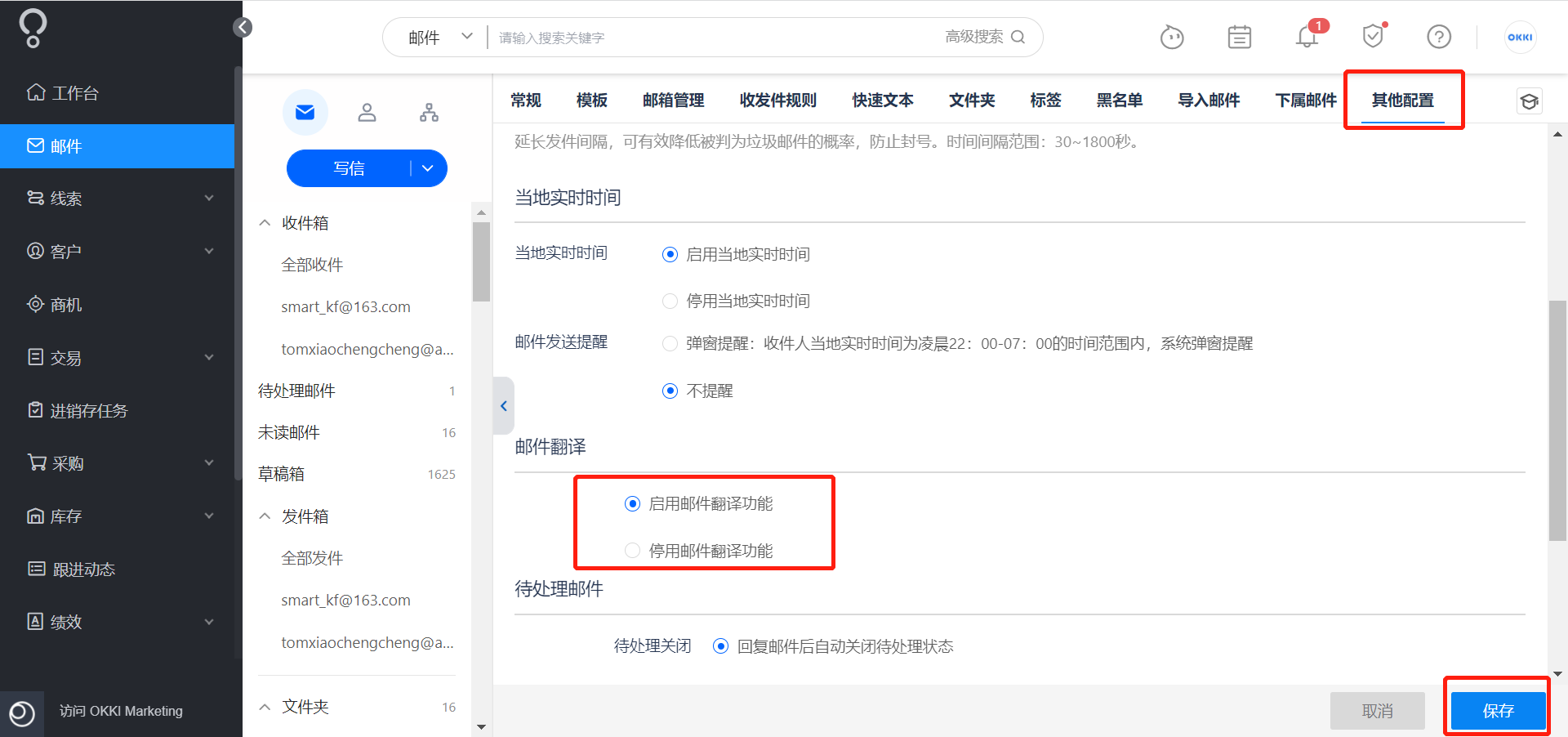
Task: Click the OKKI user avatar
Action: click(1520, 37)
